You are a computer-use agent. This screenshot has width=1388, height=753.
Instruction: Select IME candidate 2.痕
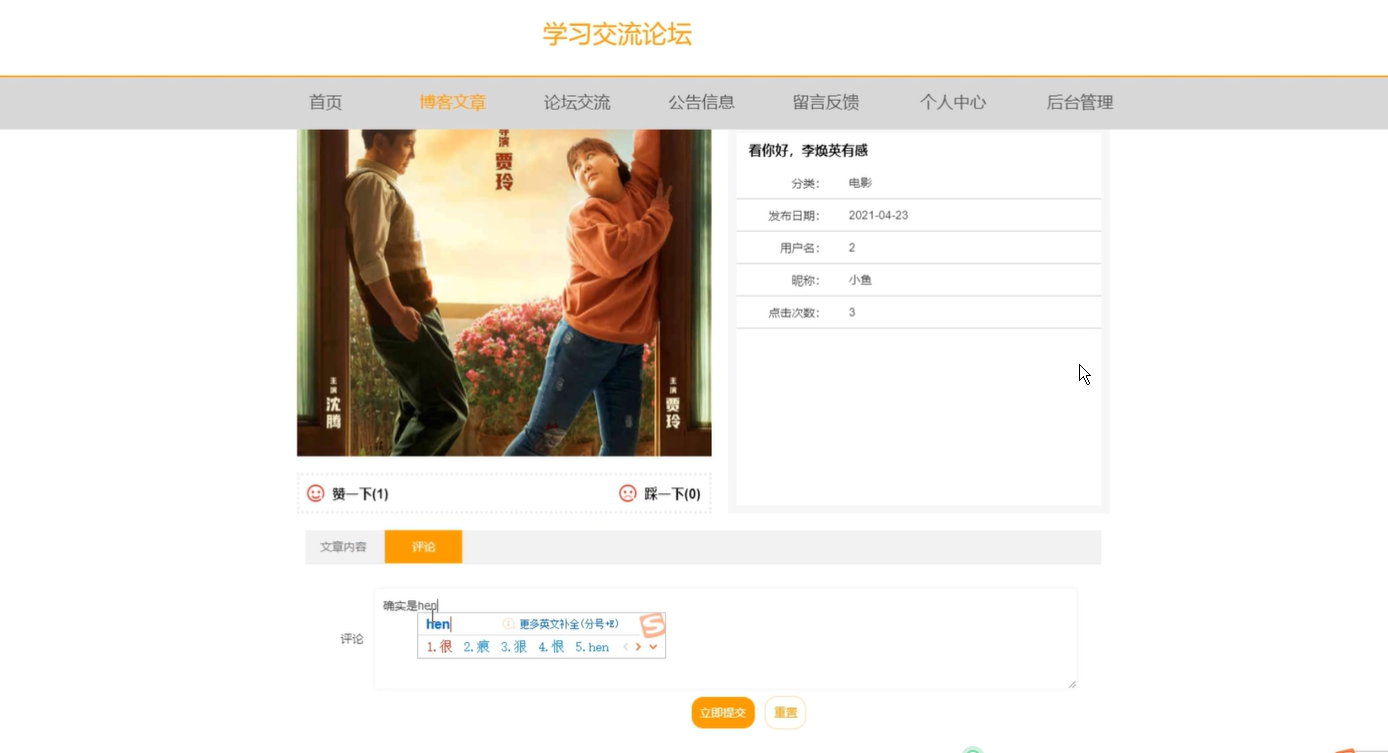477,647
